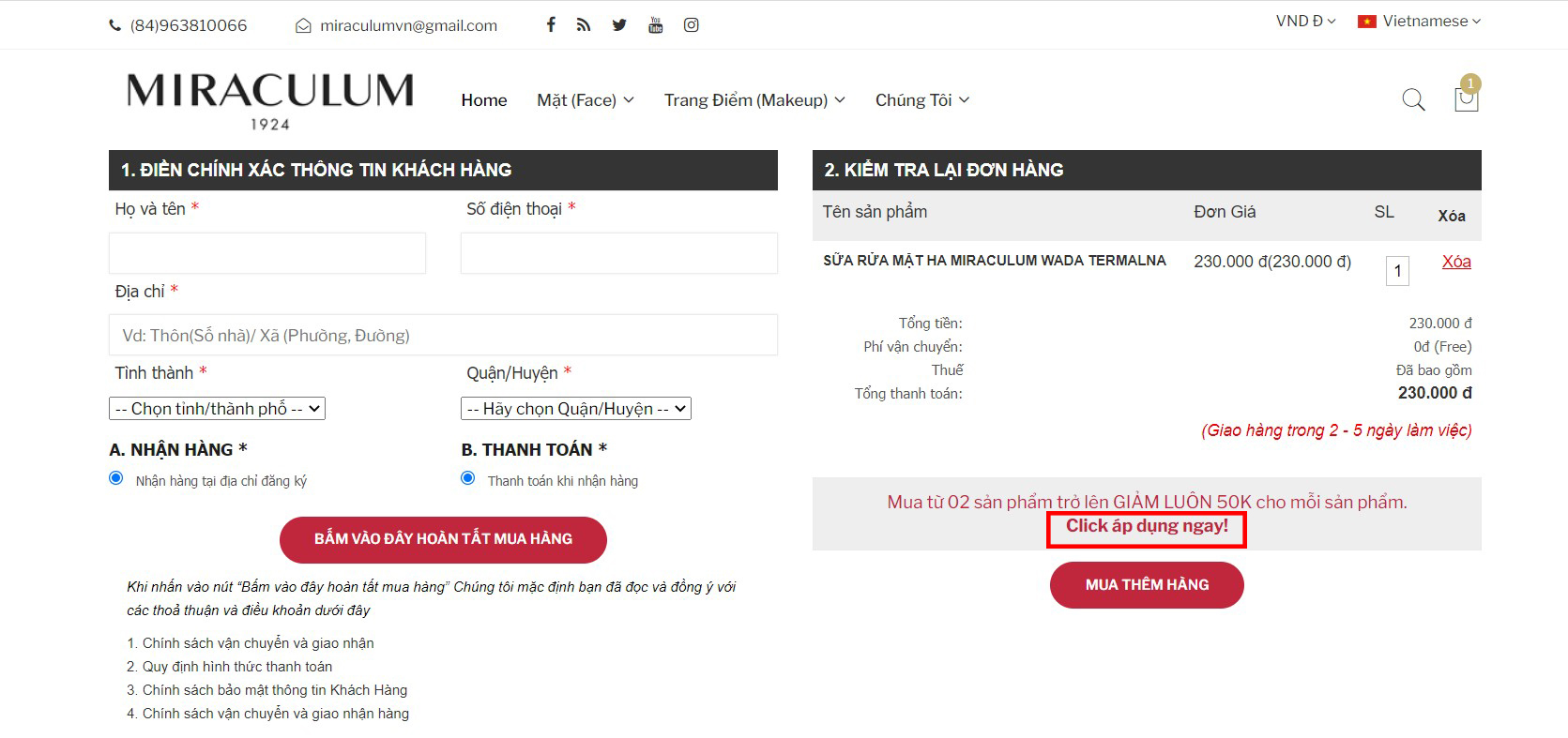Click the (84)963810066 phone number

tap(189, 26)
